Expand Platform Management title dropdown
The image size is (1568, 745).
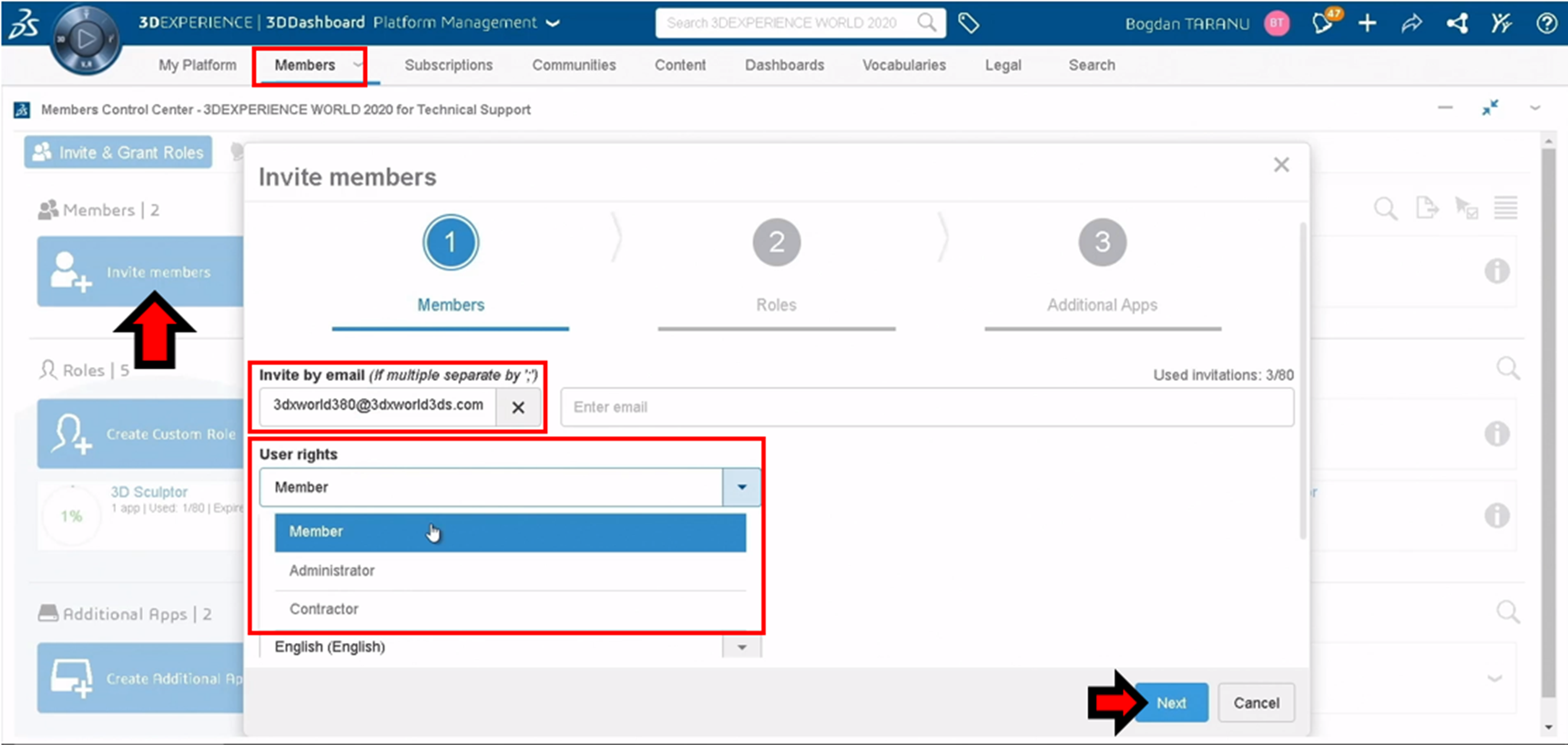(553, 23)
